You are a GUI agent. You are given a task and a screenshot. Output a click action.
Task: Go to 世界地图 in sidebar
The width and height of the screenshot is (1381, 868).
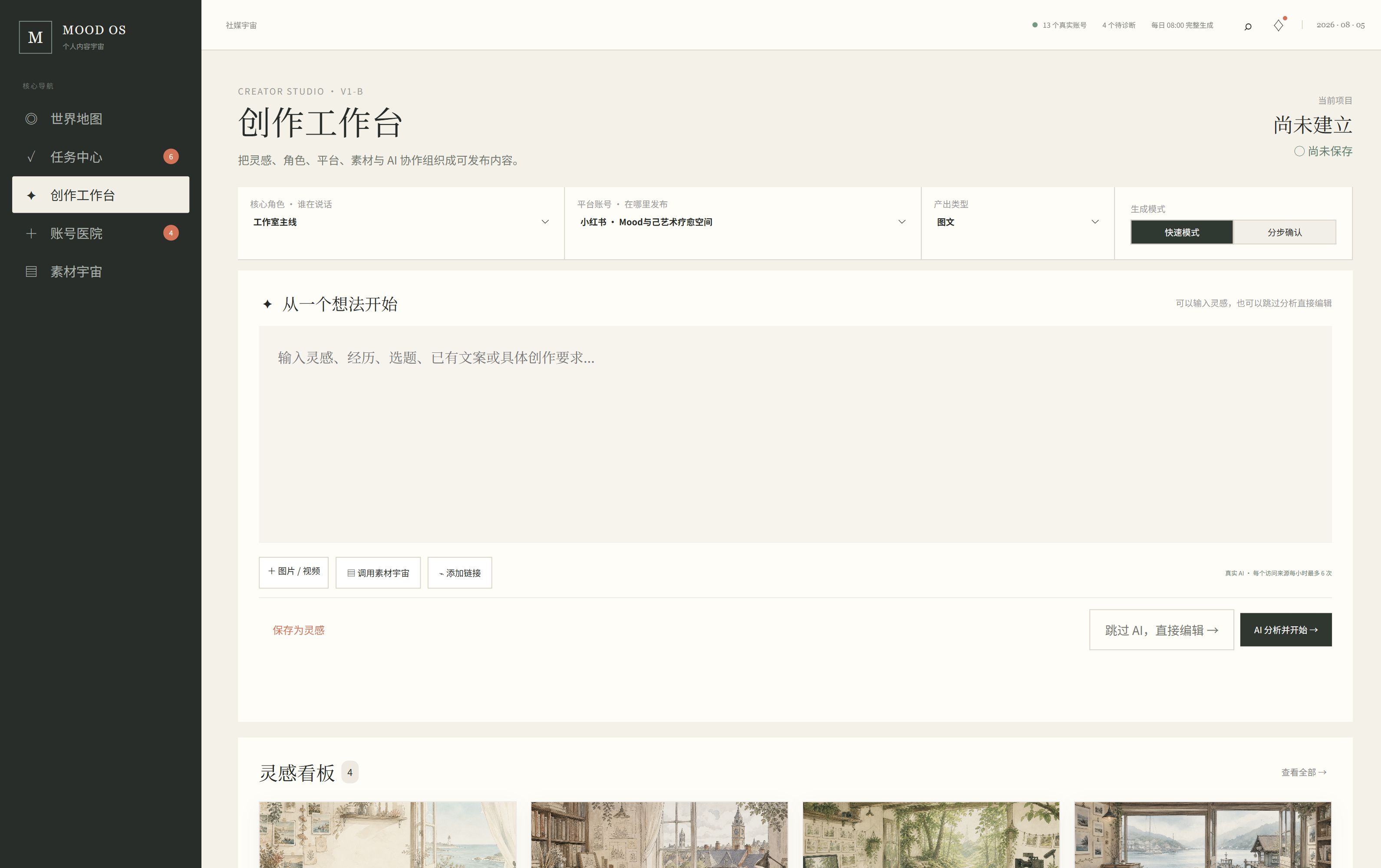[x=100, y=118]
